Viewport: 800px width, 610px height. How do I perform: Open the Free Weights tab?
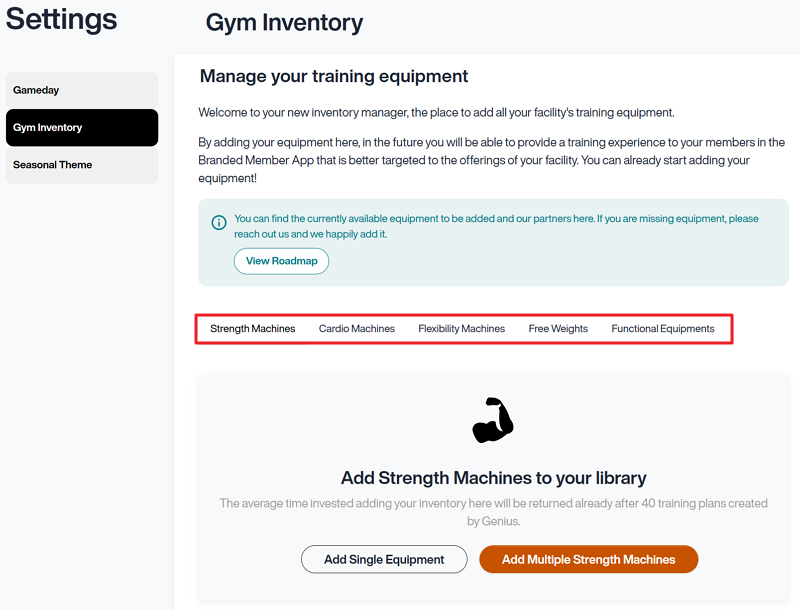click(558, 328)
